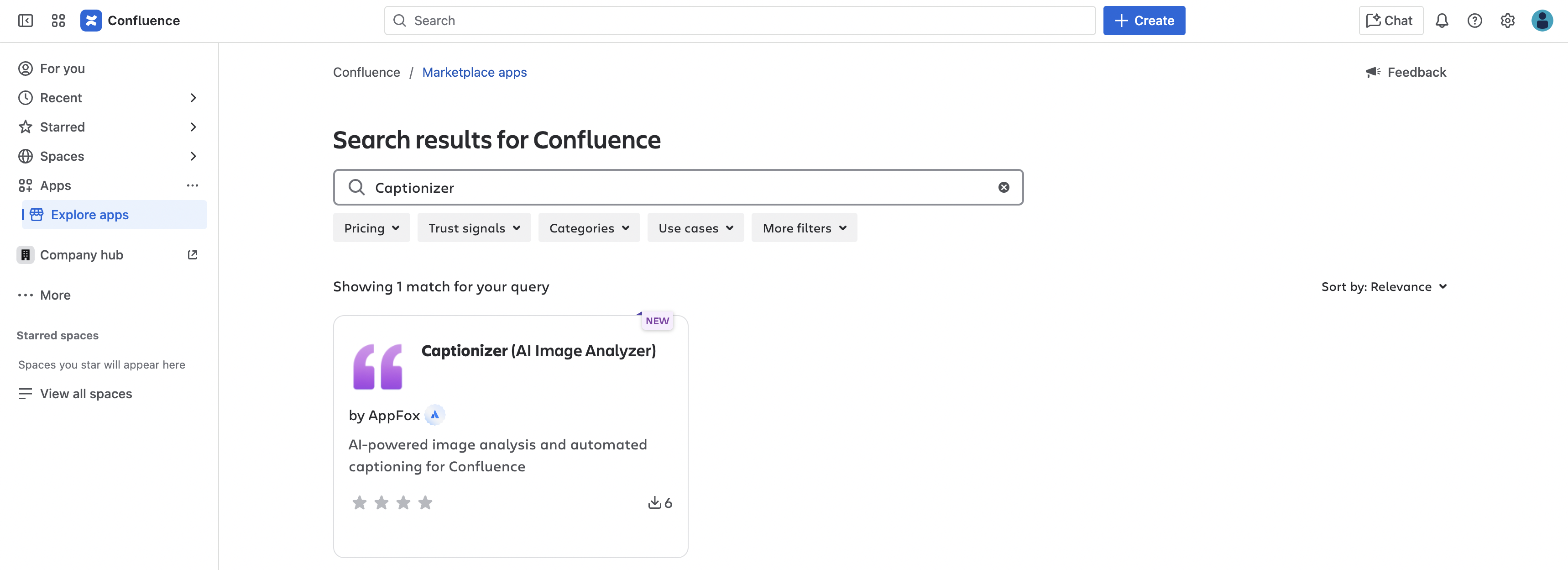This screenshot has height=570, width=1568.
Task: Expand the Spaces sidebar section
Action: pyautogui.click(x=193, y=157)
